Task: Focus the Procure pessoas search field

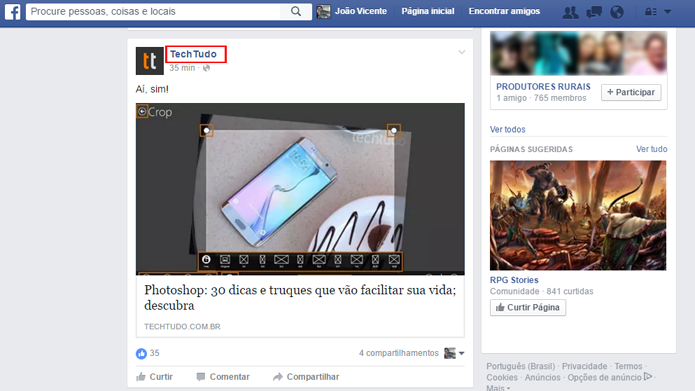Action: 153,12
